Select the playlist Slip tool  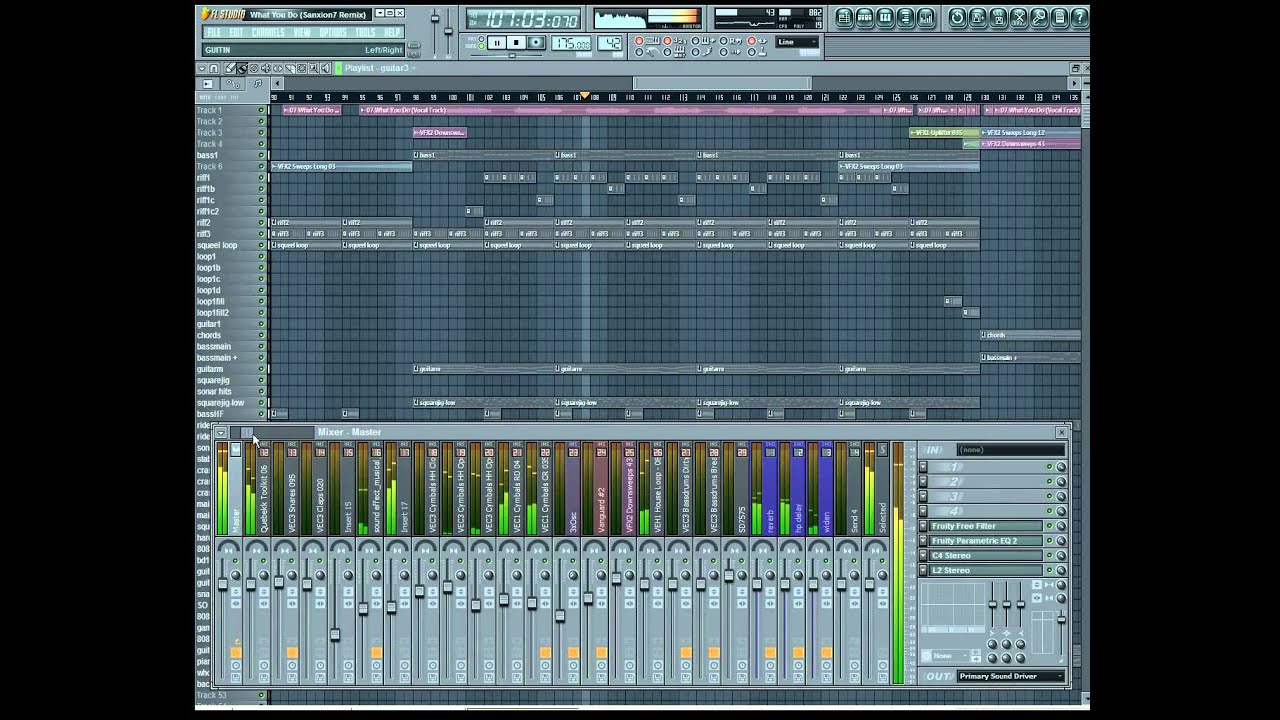click(278, 68)
